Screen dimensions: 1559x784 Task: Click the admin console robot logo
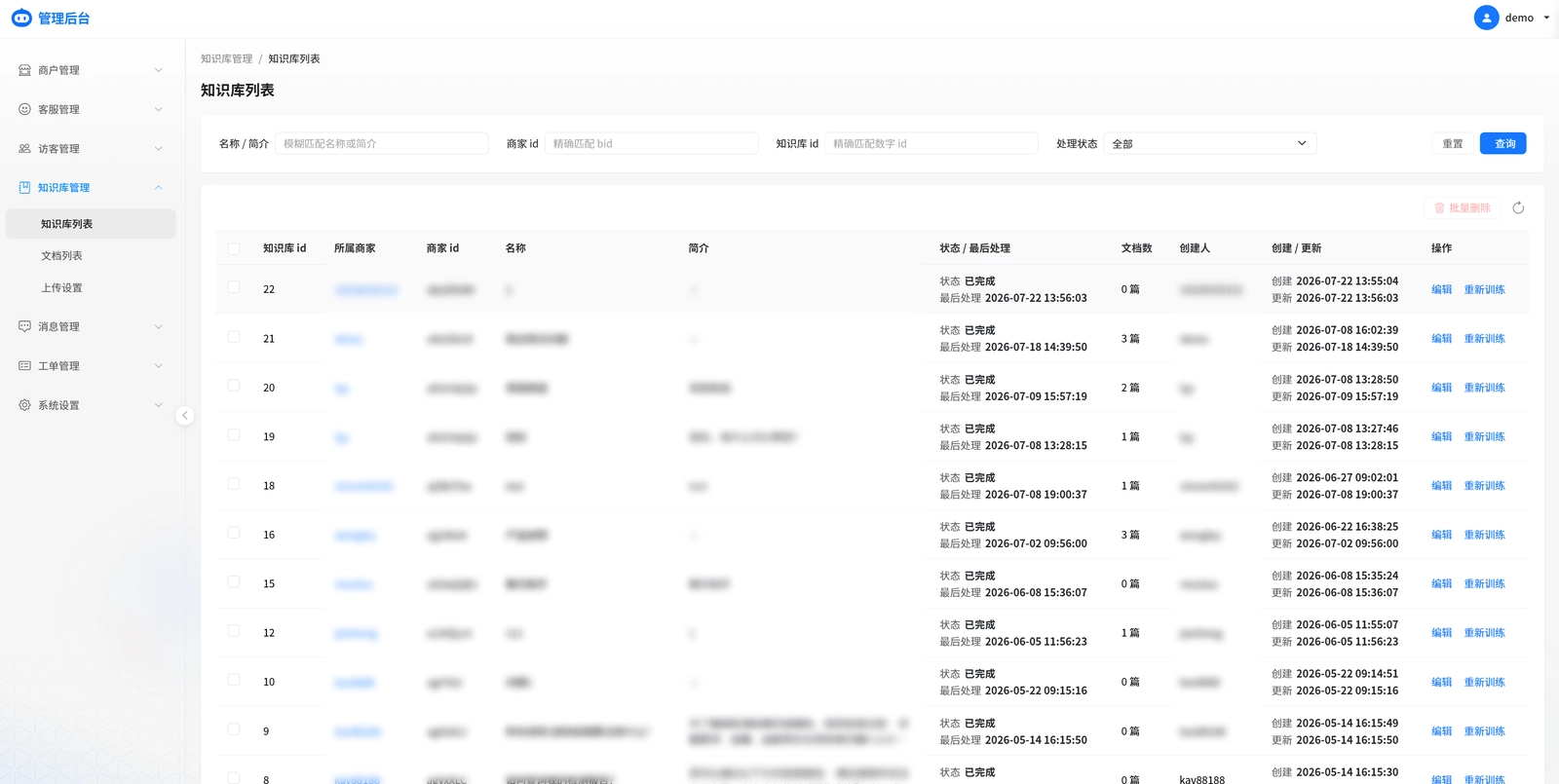[21, 18]
